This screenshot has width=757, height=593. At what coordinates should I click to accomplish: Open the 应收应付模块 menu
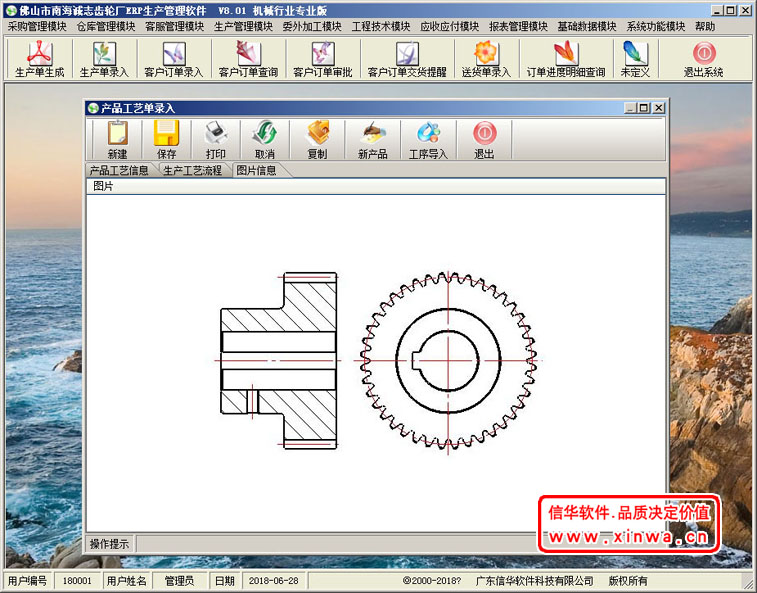point(449,26)
